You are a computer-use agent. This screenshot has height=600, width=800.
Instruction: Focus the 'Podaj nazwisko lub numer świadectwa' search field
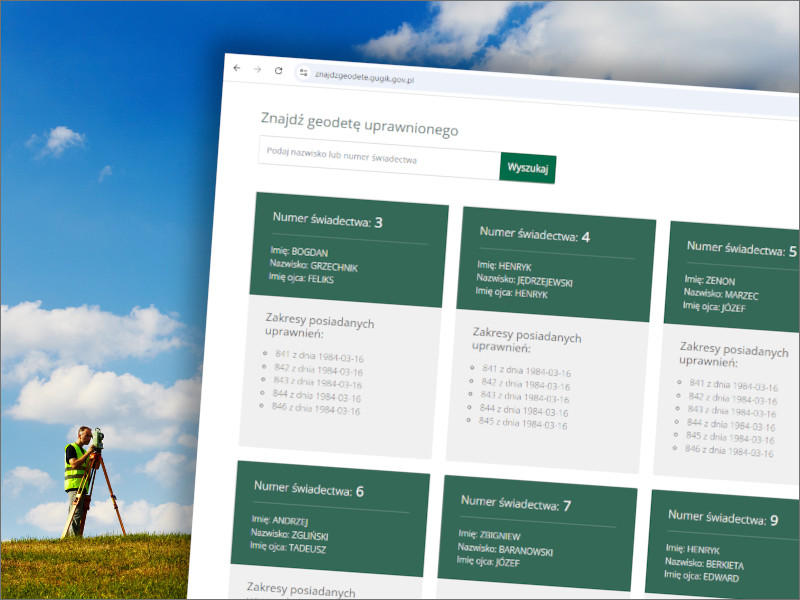380,157
